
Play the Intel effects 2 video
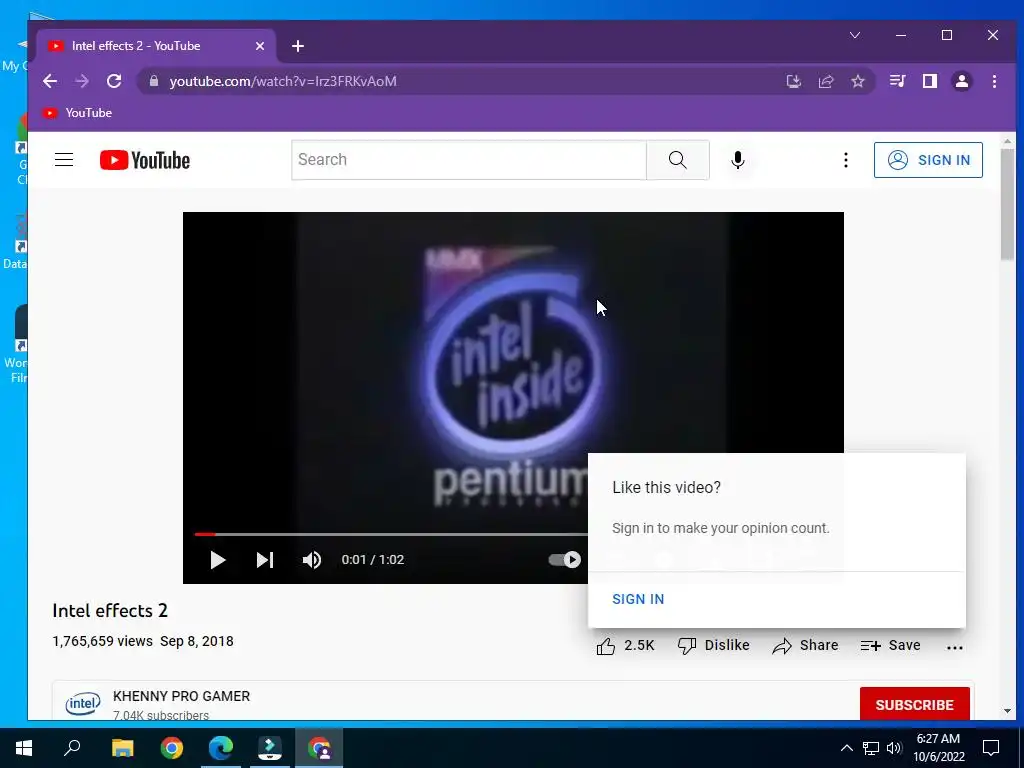(x=217, y=560)
